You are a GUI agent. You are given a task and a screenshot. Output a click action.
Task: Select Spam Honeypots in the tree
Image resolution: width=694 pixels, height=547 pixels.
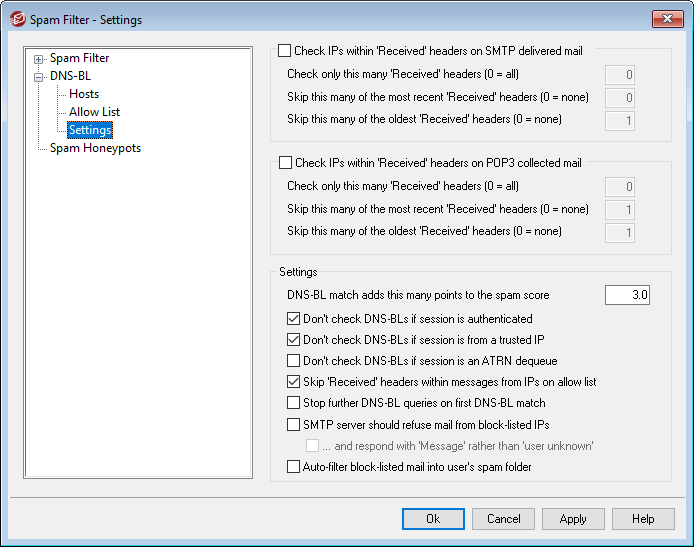[95, 148]
